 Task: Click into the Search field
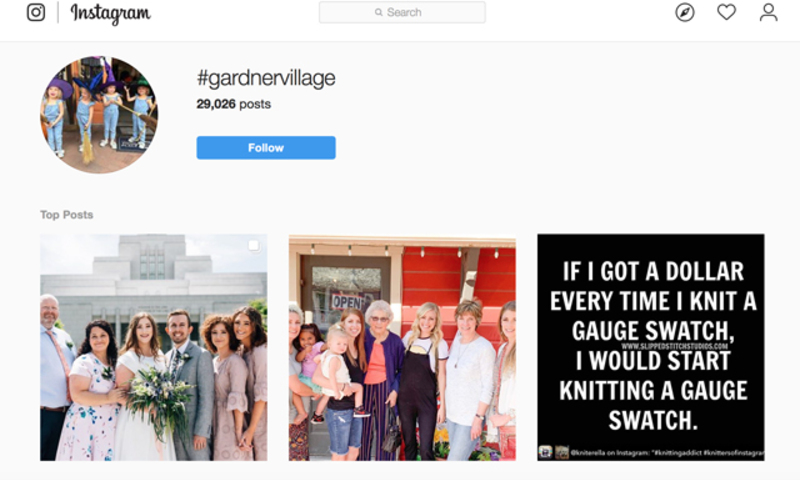coord(402,12)
